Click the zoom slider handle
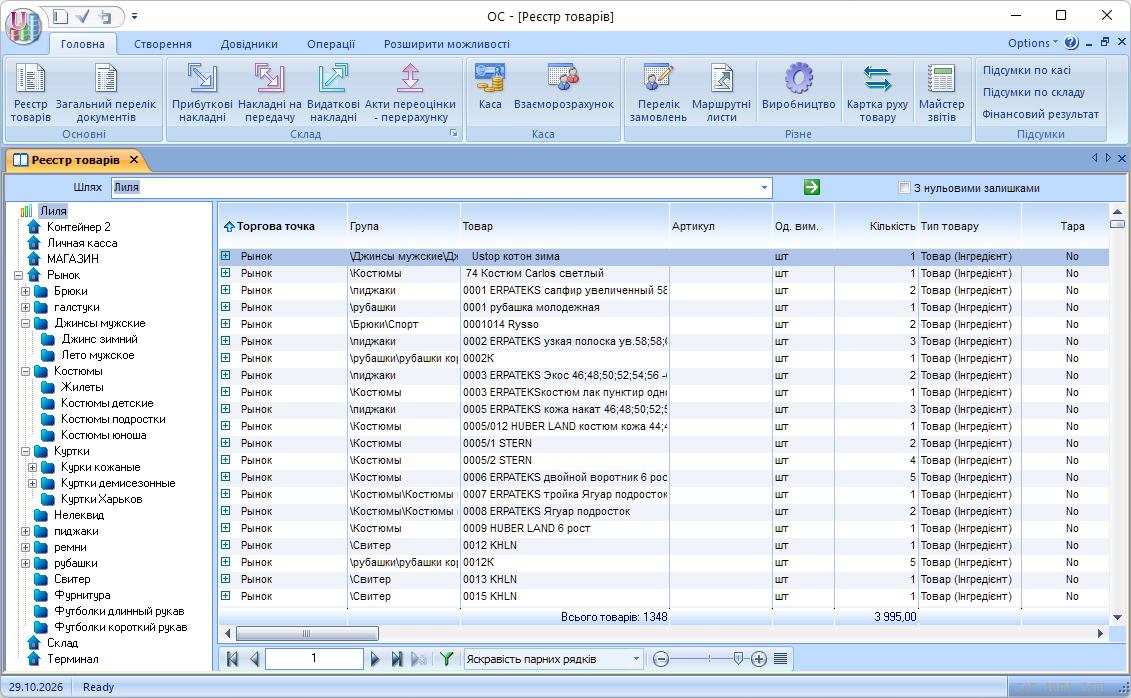Image resolution: width=1131 pixels, height=698 pixels. click(738, 658)
